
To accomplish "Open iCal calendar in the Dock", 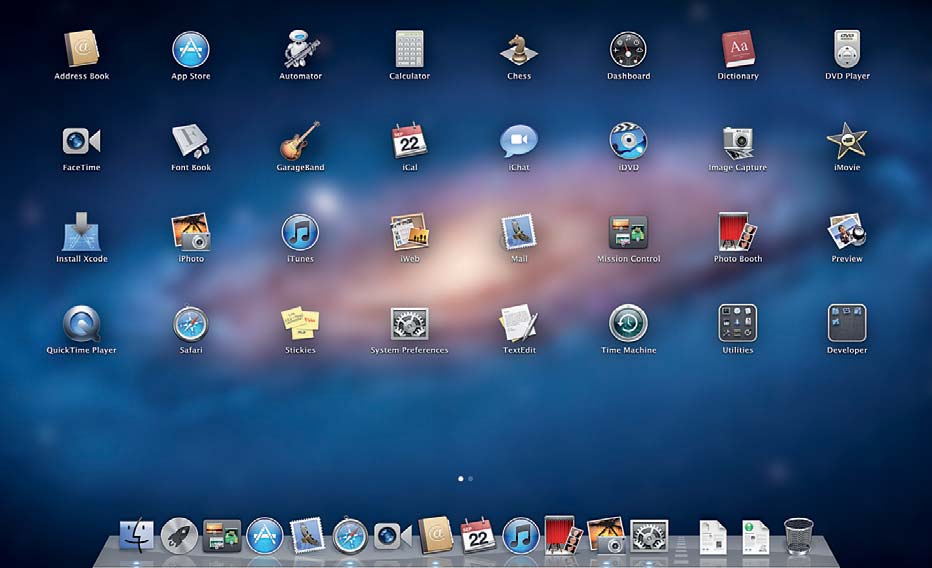I will point(478,535).
